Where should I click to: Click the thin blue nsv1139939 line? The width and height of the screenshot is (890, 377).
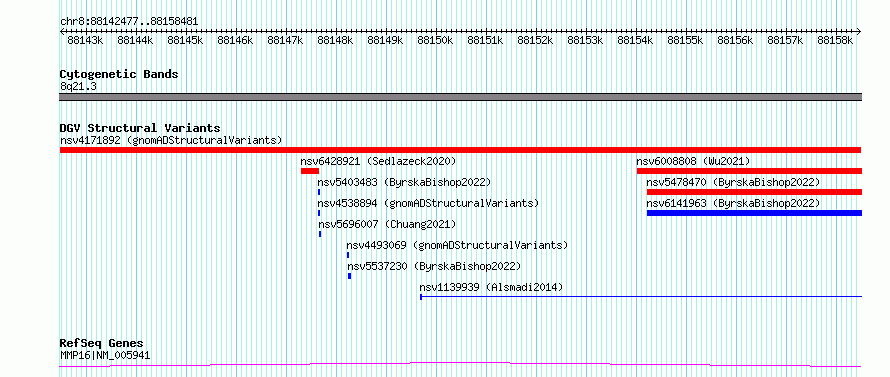point(641,296)
